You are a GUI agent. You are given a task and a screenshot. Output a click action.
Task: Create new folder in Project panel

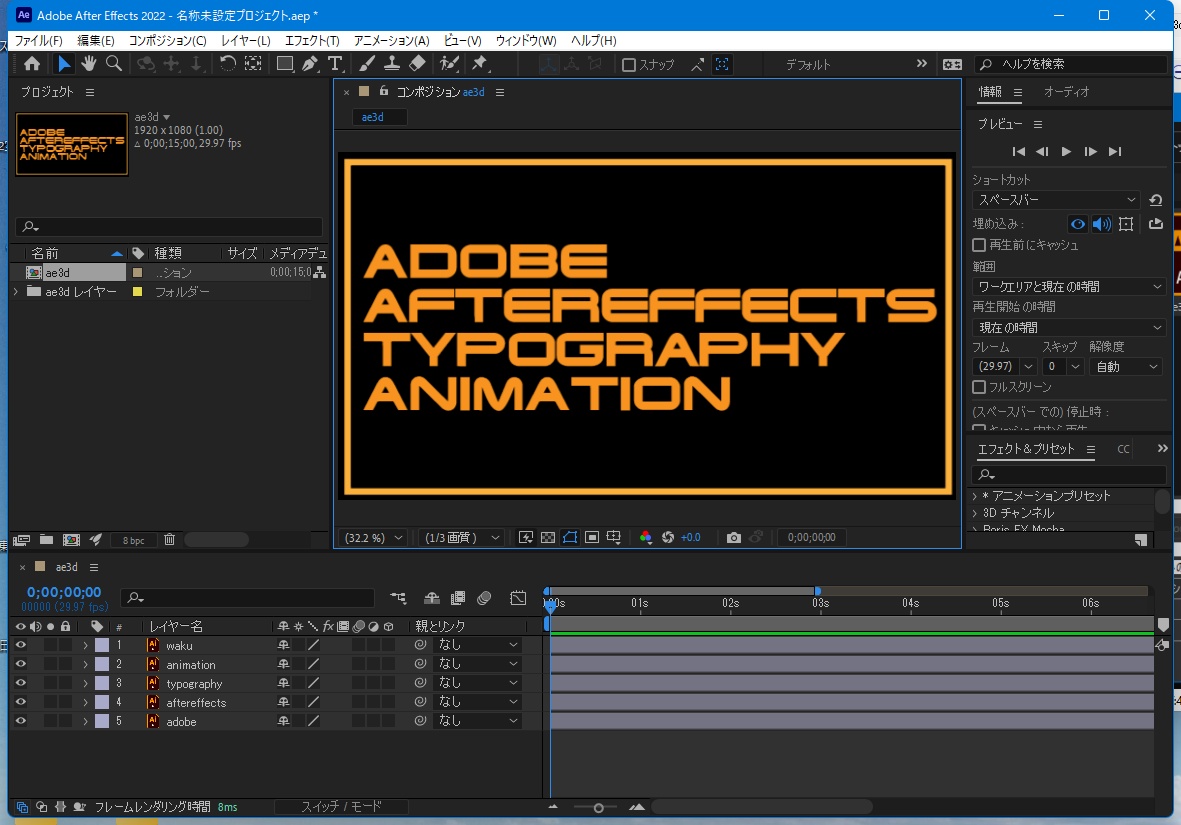pyautogui.click(x=46, y=539)
